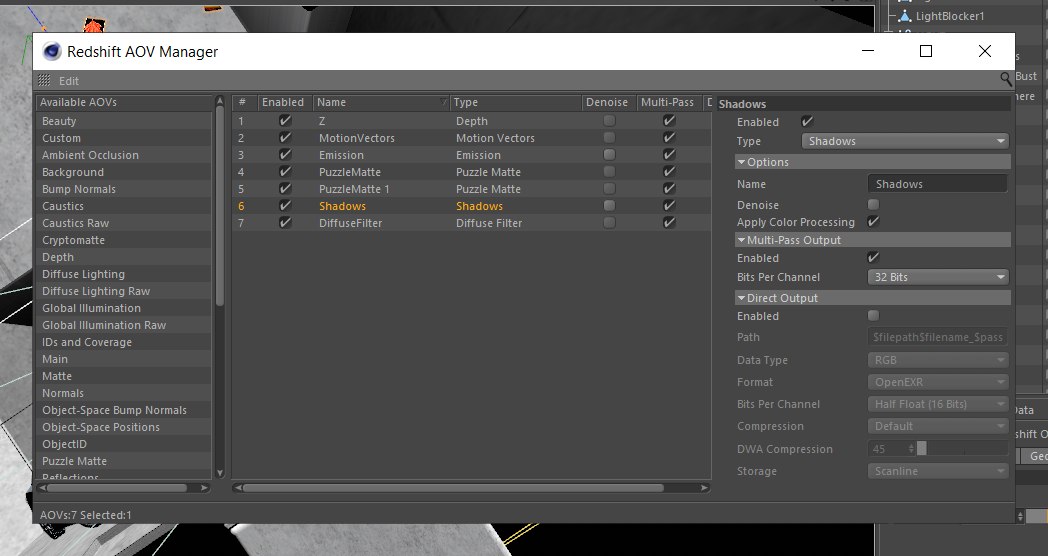Toggle Apply Color Processing checkbox

point(873,222)
